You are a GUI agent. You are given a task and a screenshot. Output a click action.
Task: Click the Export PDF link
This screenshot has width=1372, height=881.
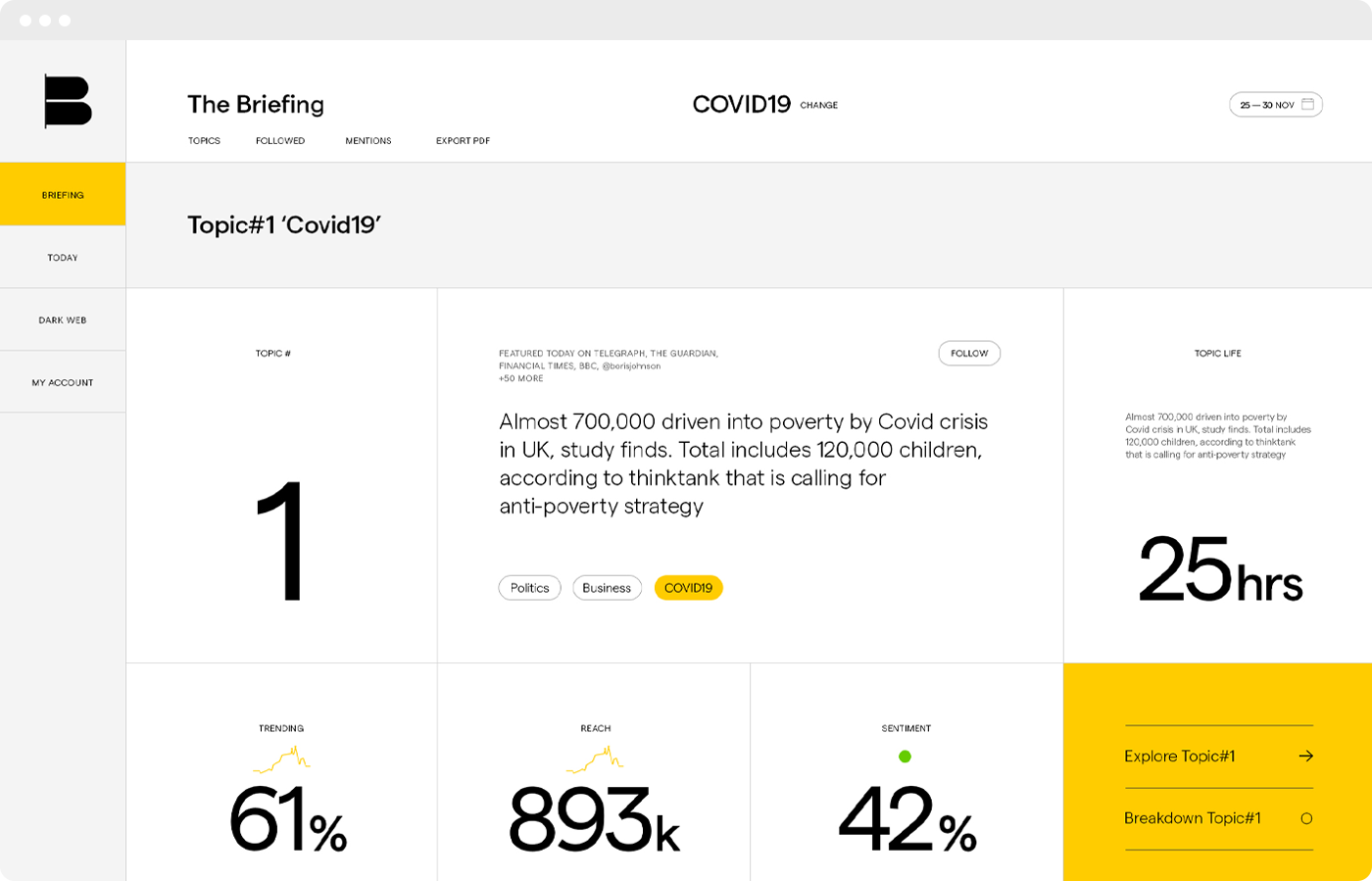point(463,141)
